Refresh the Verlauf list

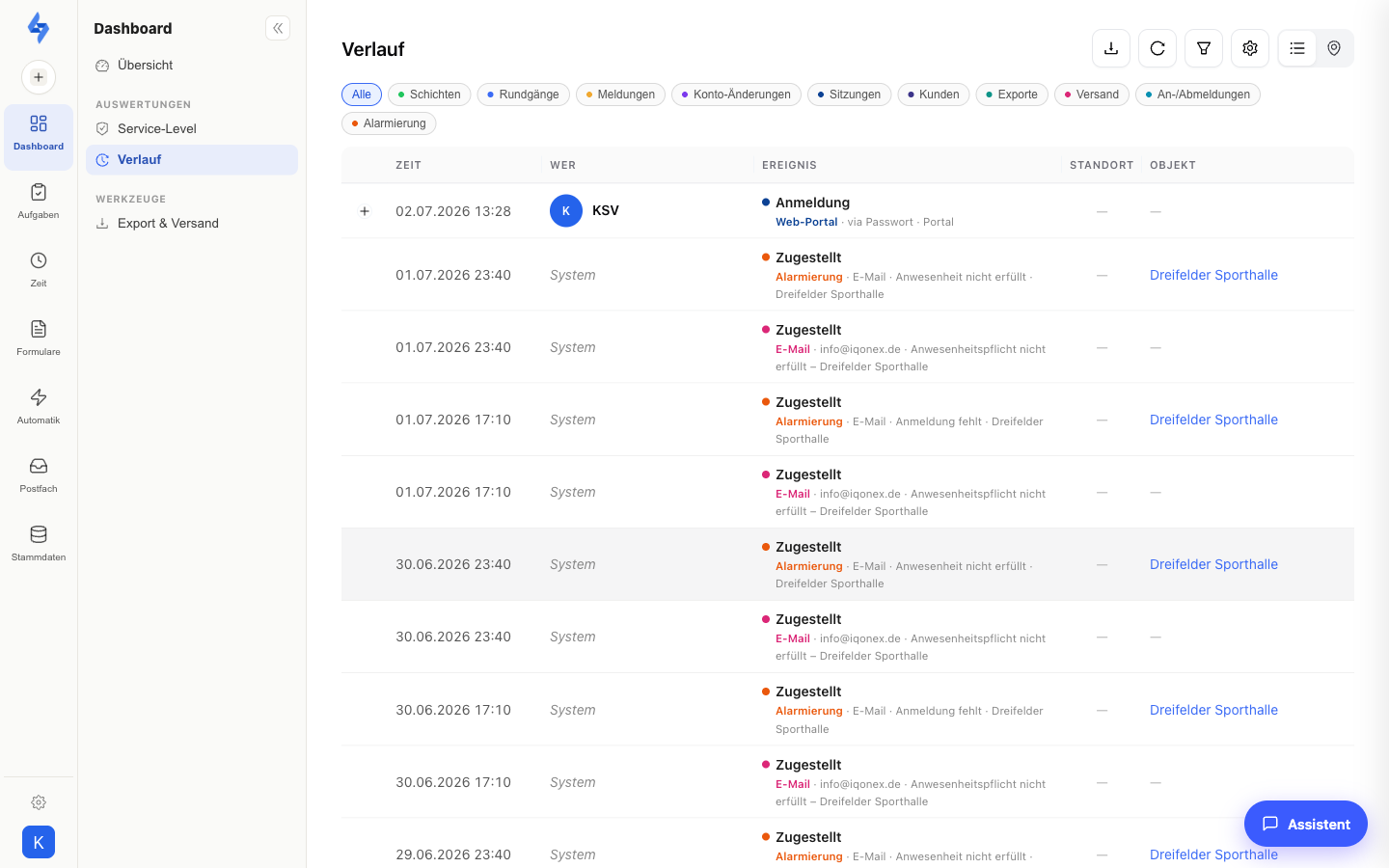[1157, 48]
